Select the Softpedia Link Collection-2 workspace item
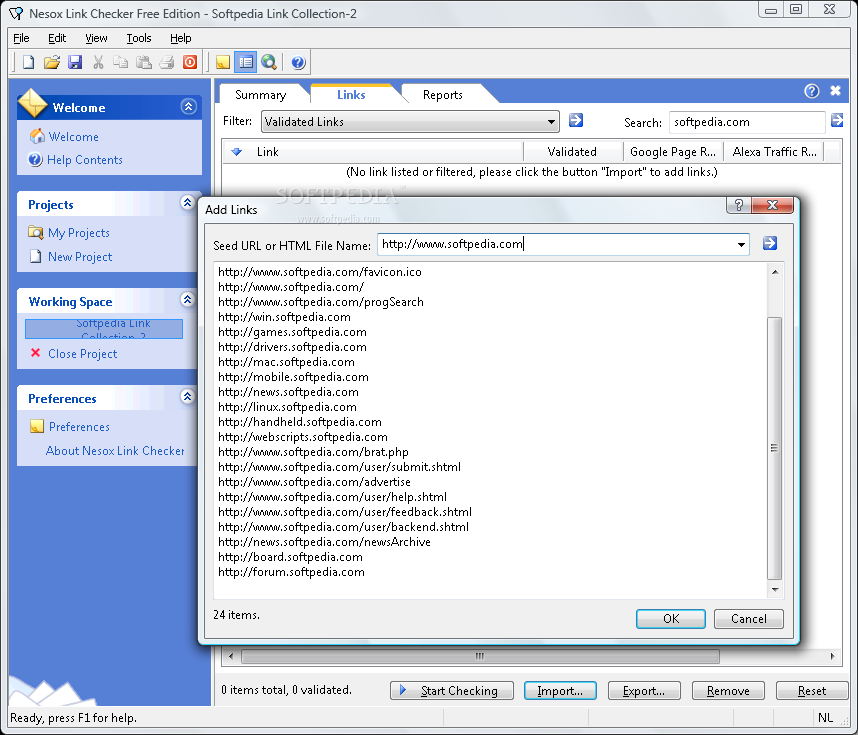Image resolution: width=858 pixels, height=735 pixels. click(x=104, y=329)
